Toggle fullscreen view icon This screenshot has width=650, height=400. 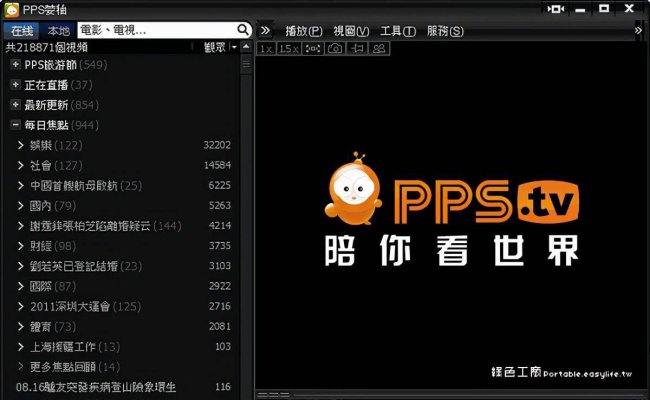pos(313,49)
